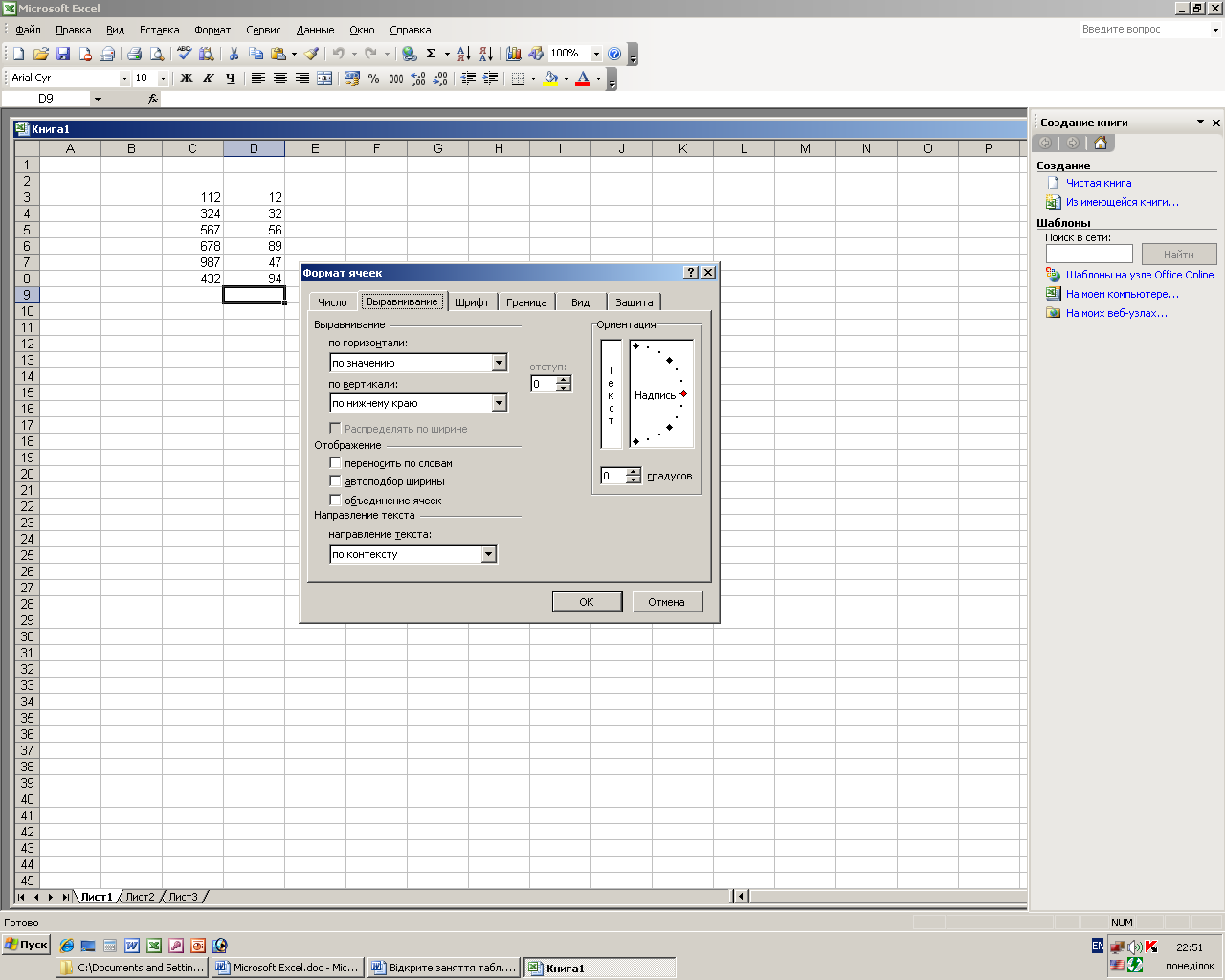Apply the Percent Style format icon
This screenshot has width=1225, height=980.
(x=373, y=78)
